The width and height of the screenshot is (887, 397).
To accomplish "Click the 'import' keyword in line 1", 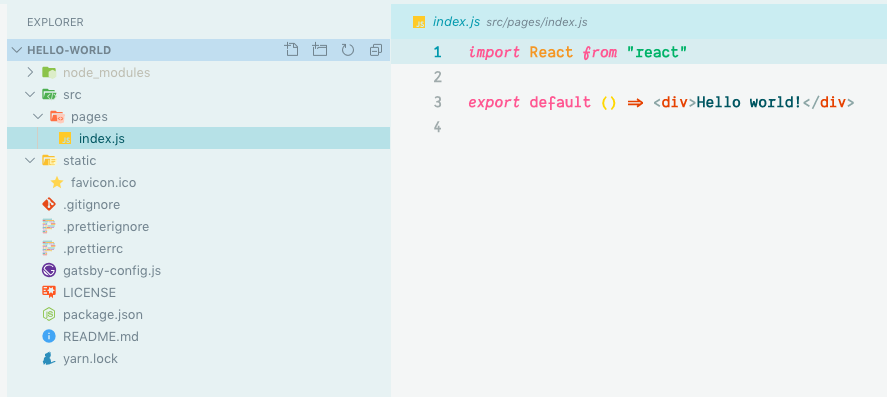I will tap(494, 53).
